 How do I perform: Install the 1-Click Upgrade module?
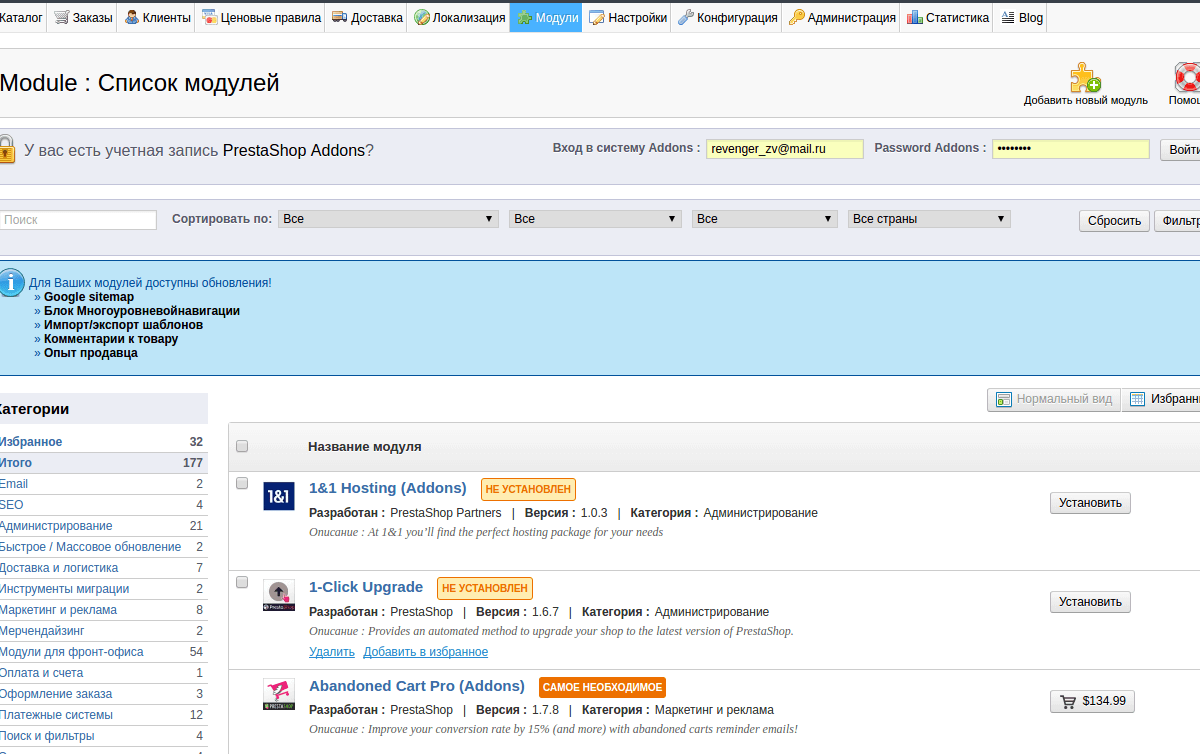[1090, 602]
